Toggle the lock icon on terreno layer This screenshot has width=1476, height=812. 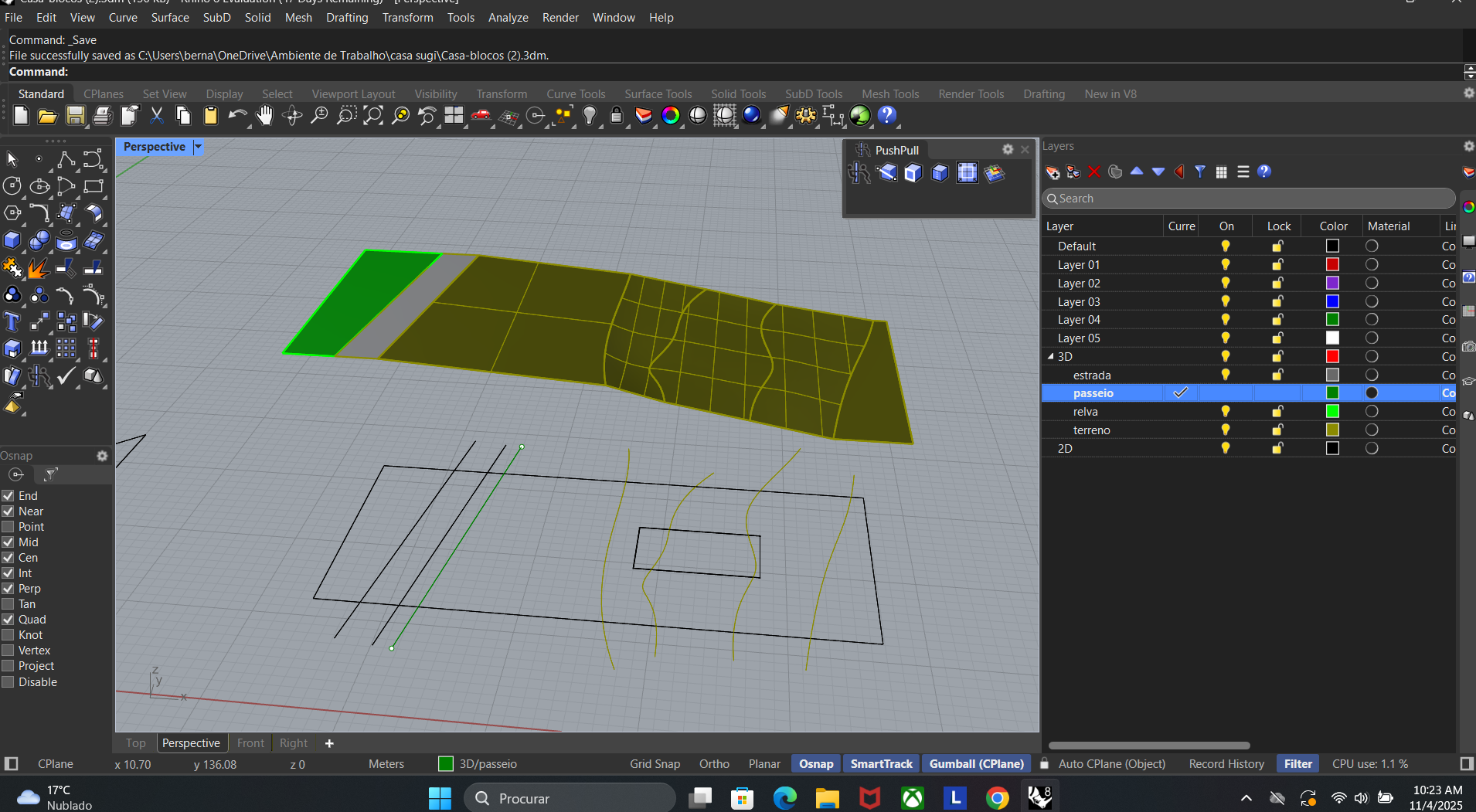pos(1277,430)
